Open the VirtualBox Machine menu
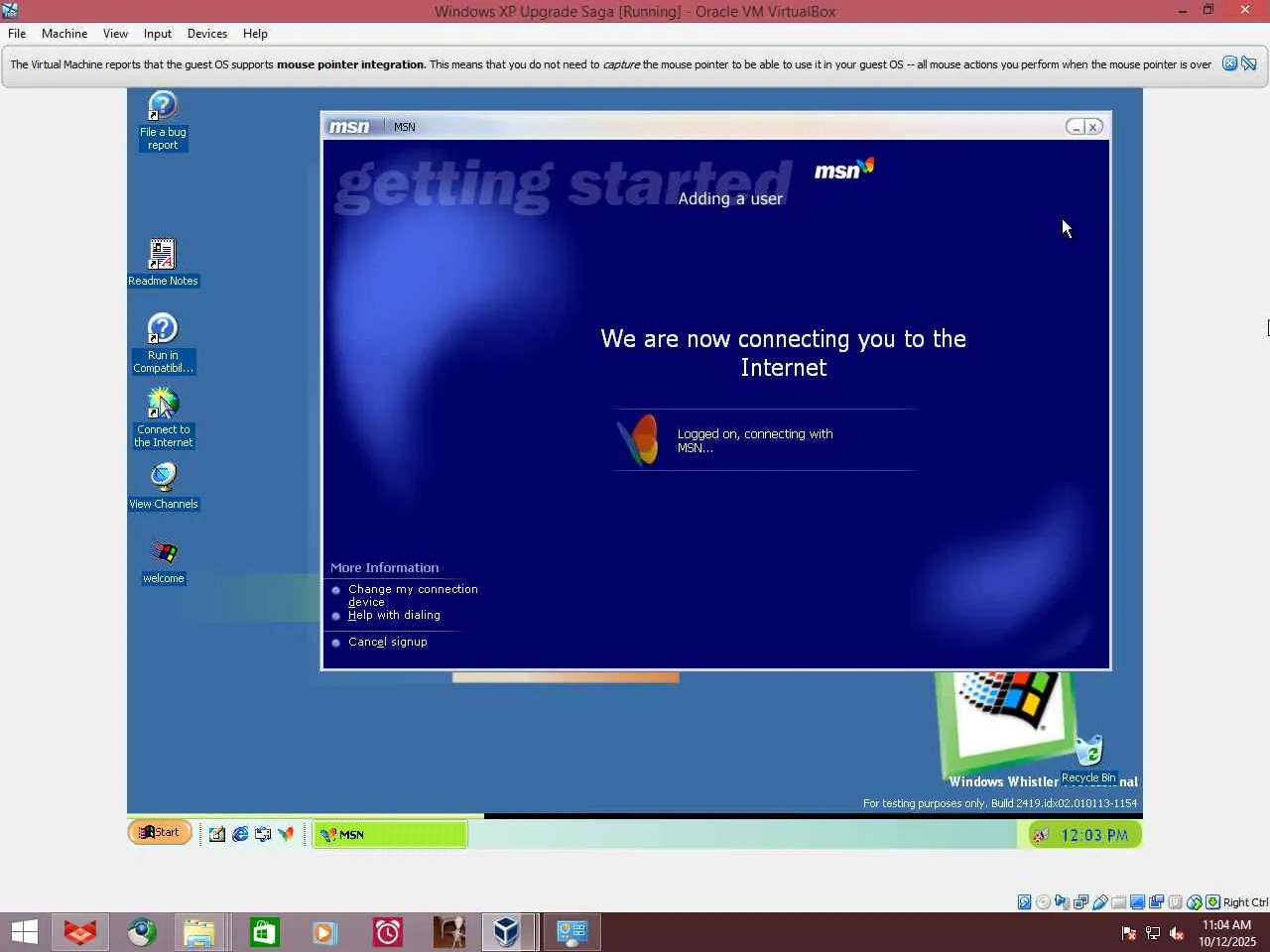This screenshot has height=952, width=1270. 64,33
